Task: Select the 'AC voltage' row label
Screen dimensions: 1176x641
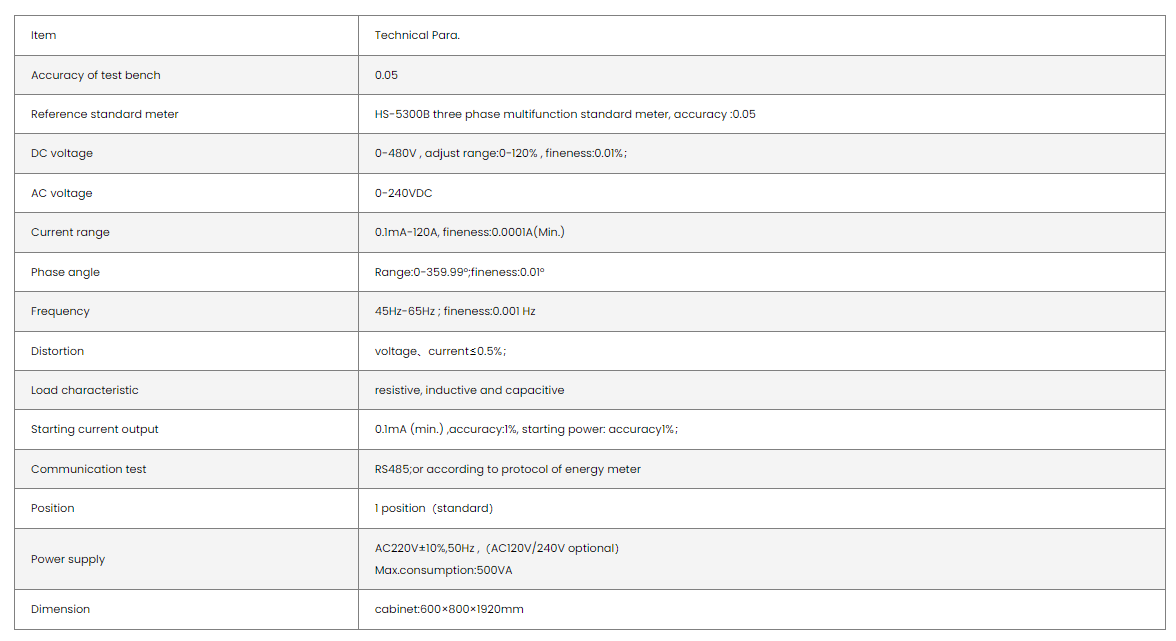Action: point(61,193)
